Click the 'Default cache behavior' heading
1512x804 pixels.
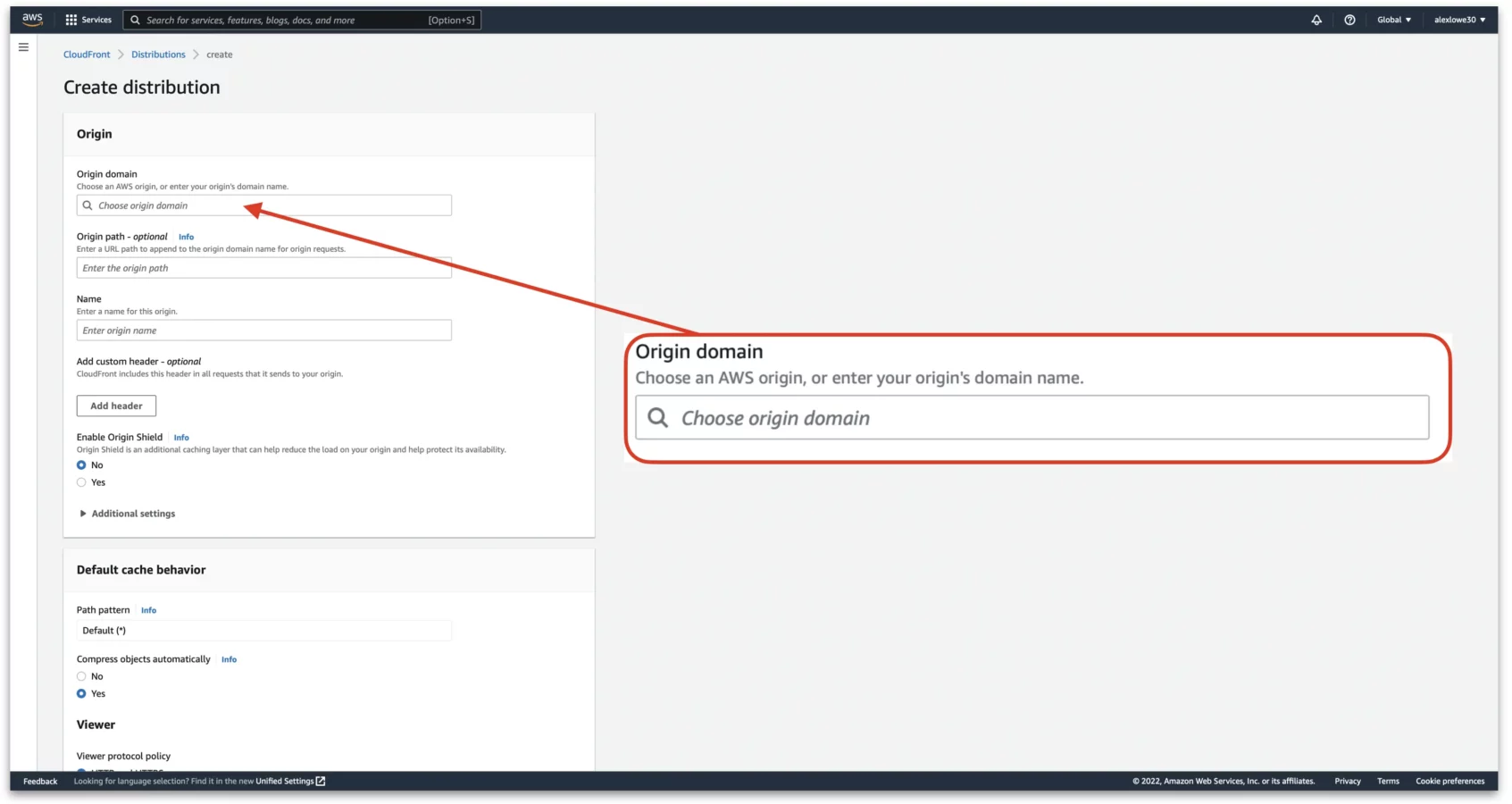pos(141,570)
